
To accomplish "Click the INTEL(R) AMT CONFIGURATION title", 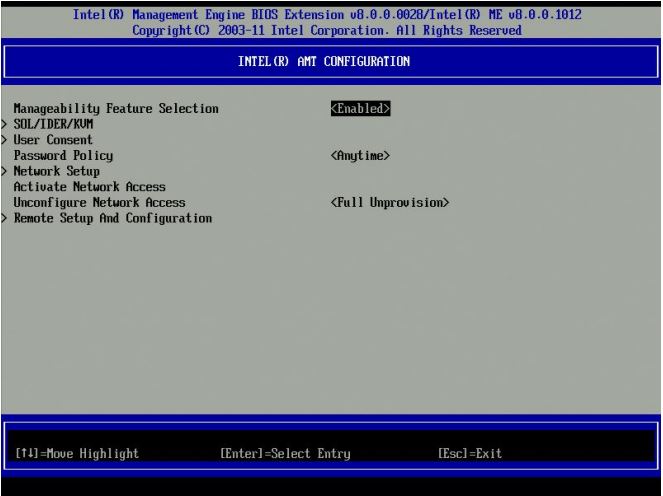I will pos(324,62).
